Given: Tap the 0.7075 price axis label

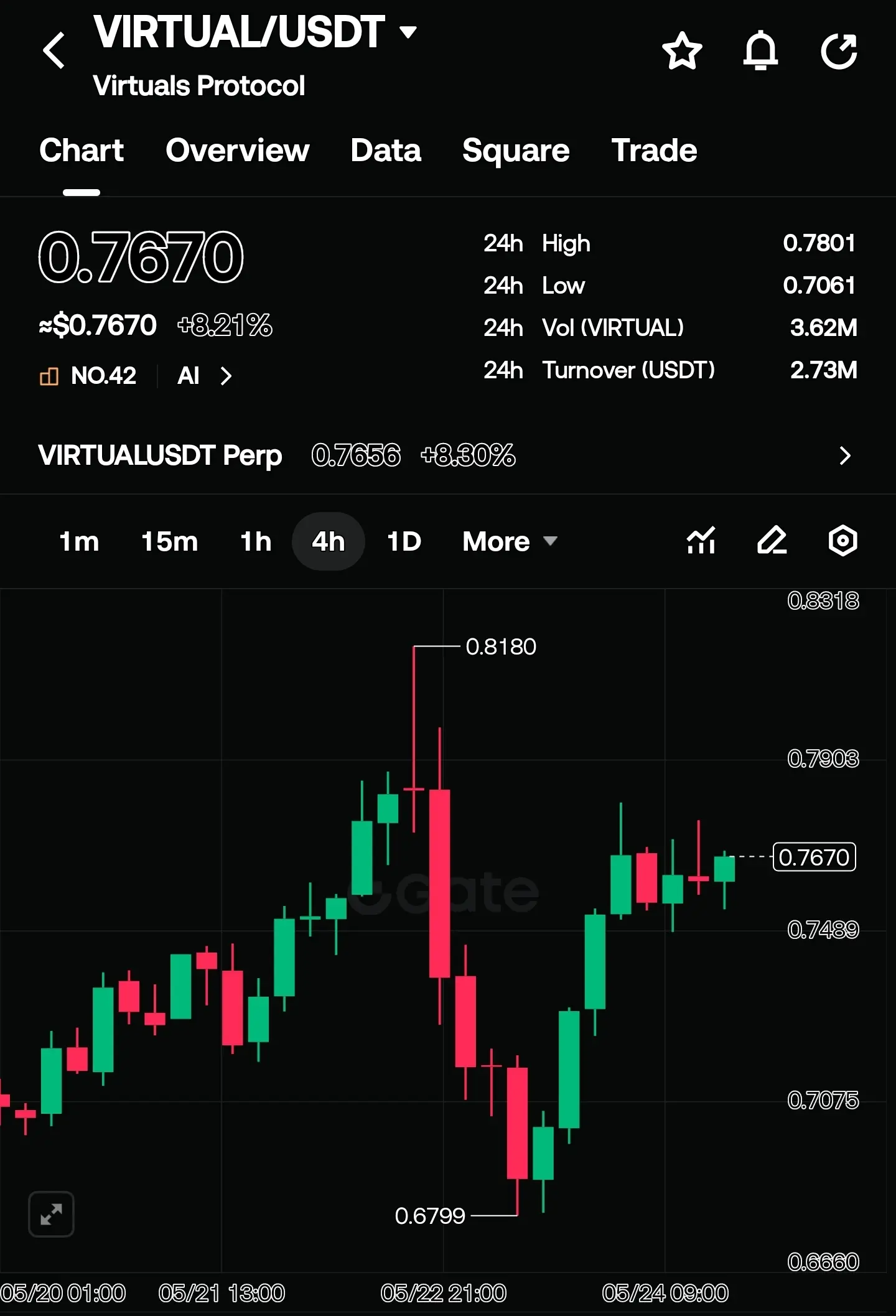Looking at the screenshot, I should point(823,1100).
